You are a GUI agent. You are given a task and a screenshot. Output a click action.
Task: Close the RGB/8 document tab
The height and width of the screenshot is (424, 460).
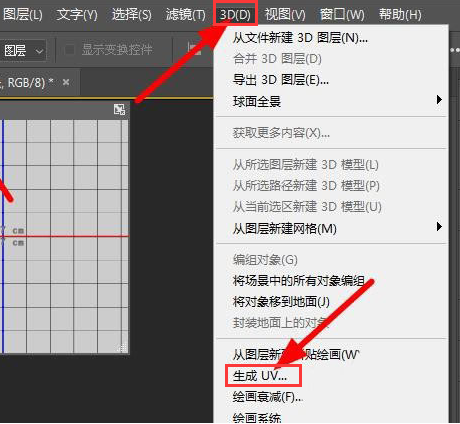[x=66, y=82]
